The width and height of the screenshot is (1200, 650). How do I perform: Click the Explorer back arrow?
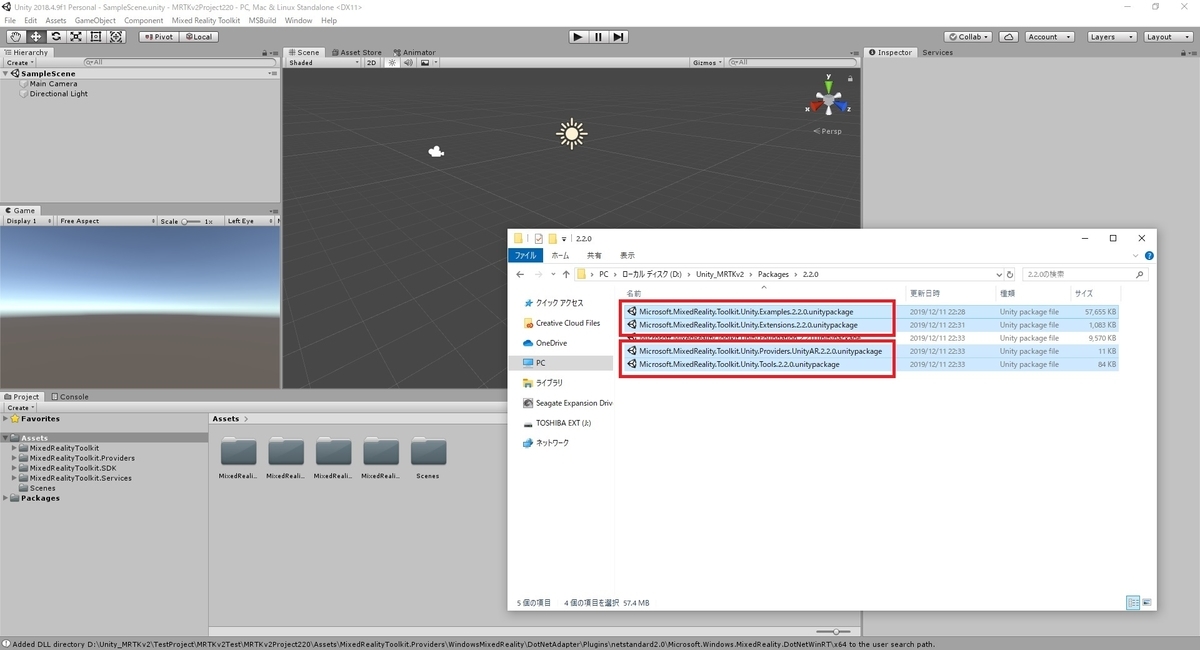520,274
